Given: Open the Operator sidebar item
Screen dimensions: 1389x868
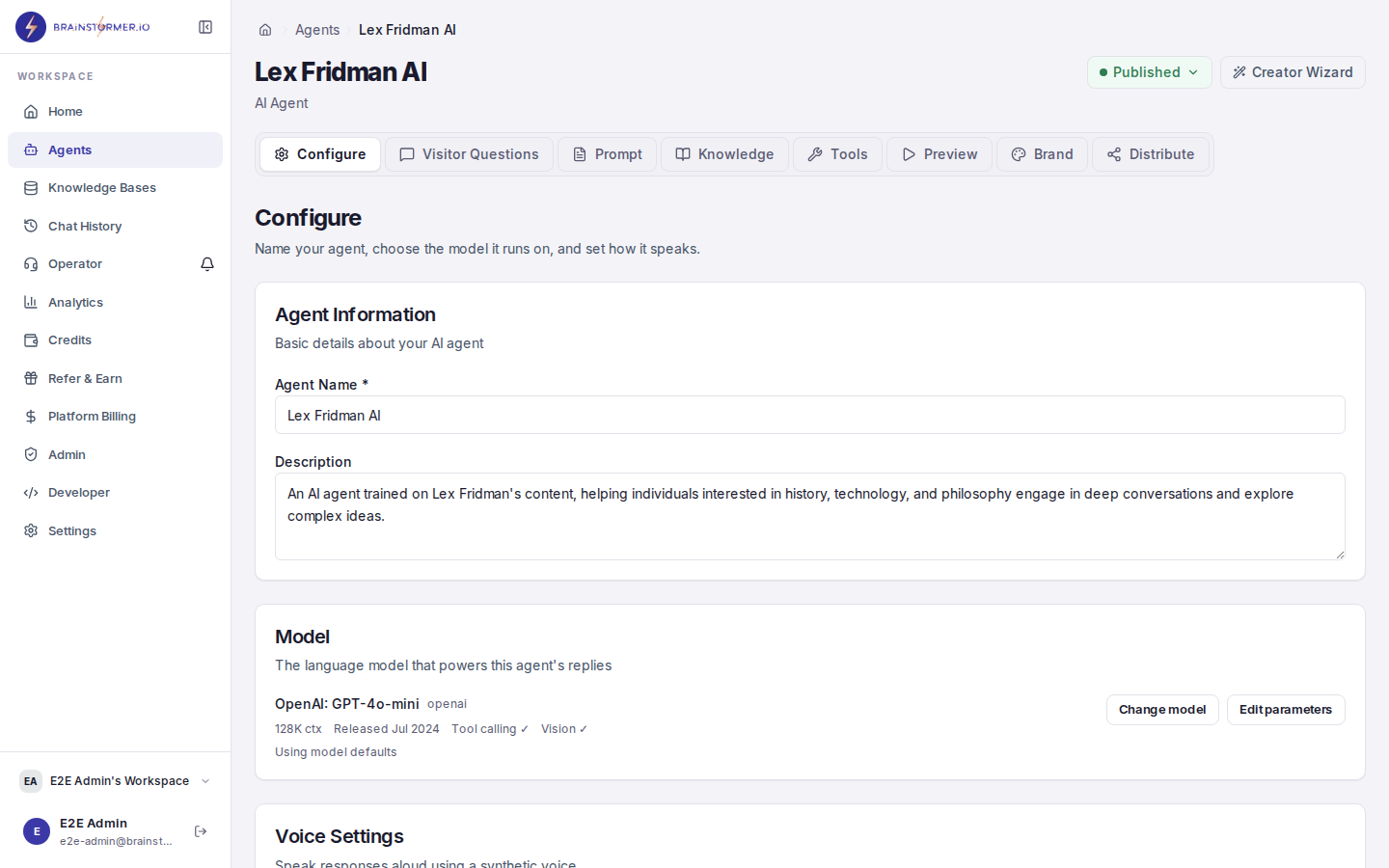Looking at the screenshot, I should tap(100, 264).
